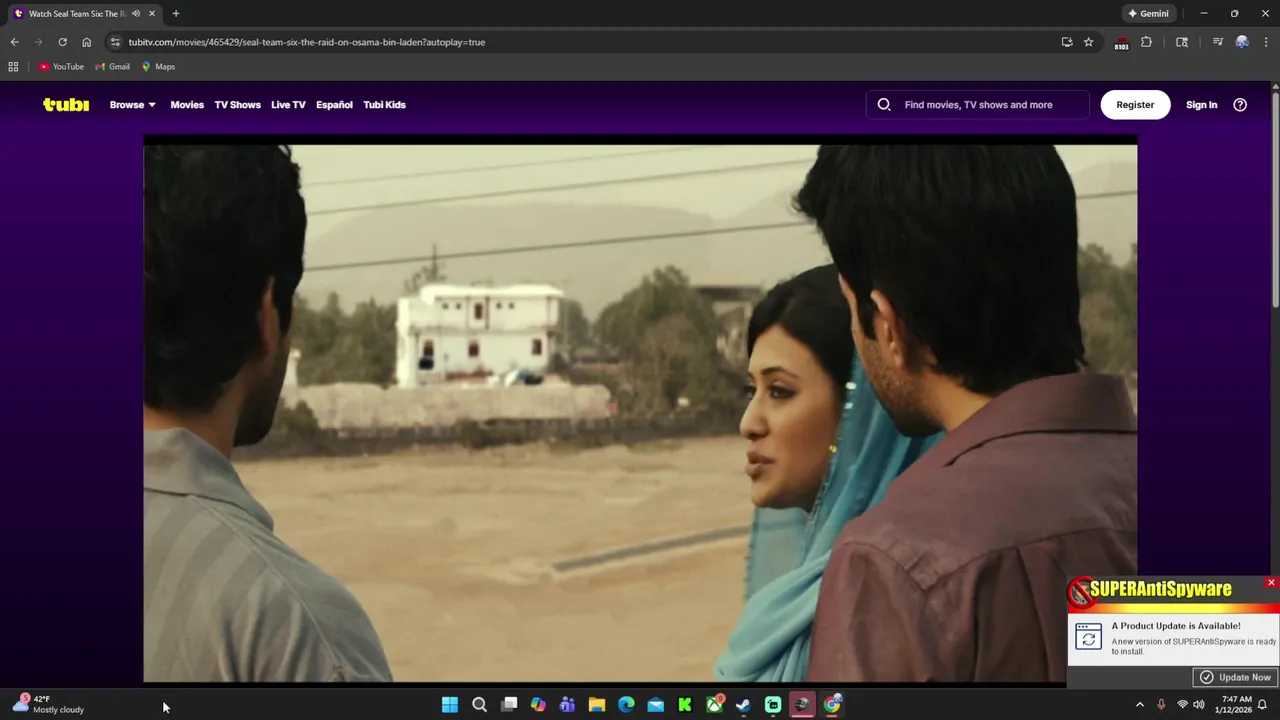Reload the current page
This screenshot has height=720, width=1280.
click(x=62, y=42)
